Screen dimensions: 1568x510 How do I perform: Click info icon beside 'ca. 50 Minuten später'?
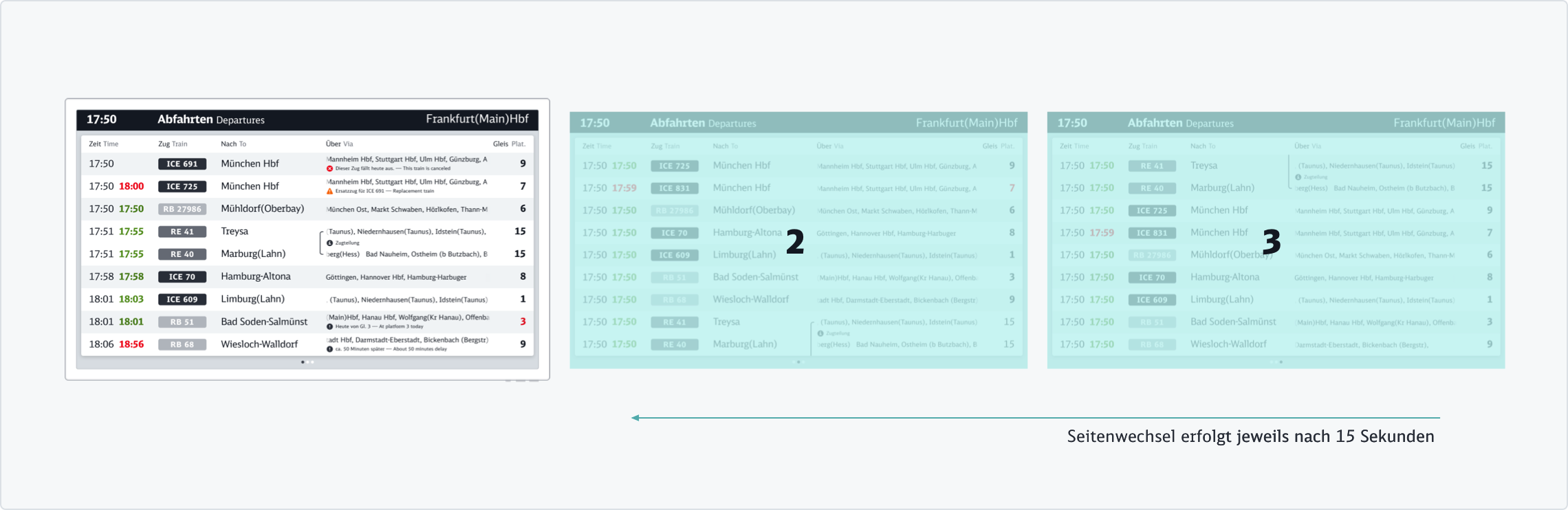click(x=329, y=349)
